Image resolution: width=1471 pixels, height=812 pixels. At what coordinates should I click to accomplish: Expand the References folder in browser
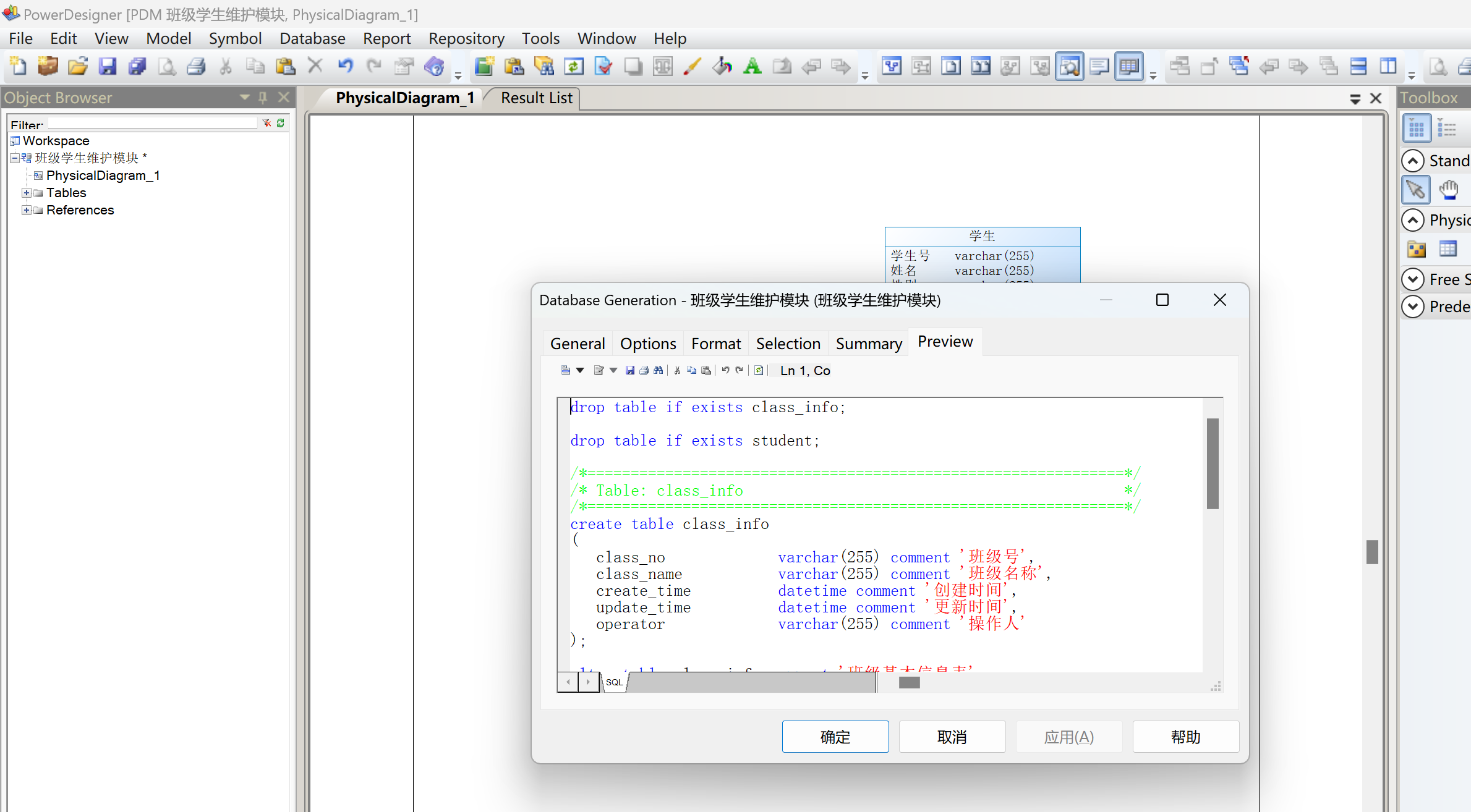point(27,210)
